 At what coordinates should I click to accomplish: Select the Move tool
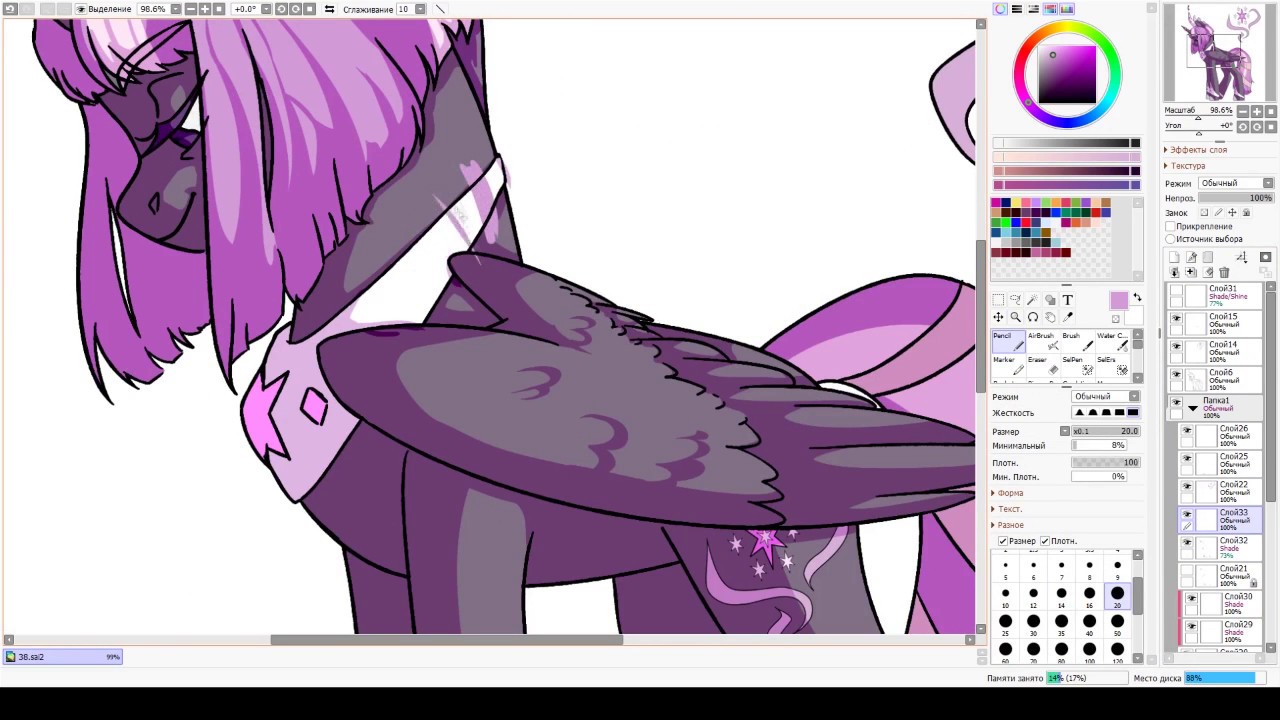[998, 317]
